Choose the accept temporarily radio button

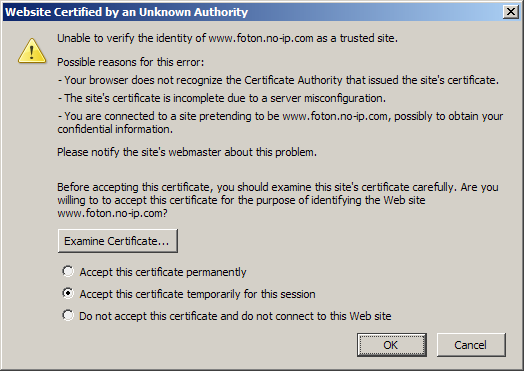click(x=68, y=293)
